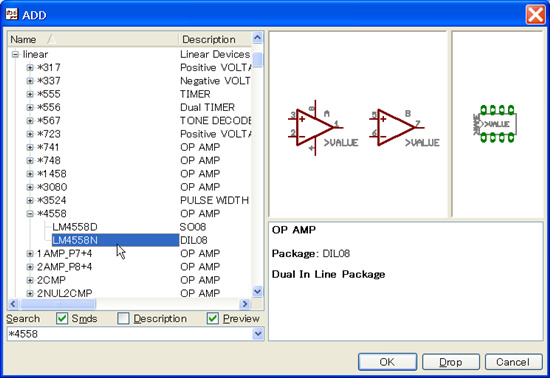Select the LM4558N device row

115,240
